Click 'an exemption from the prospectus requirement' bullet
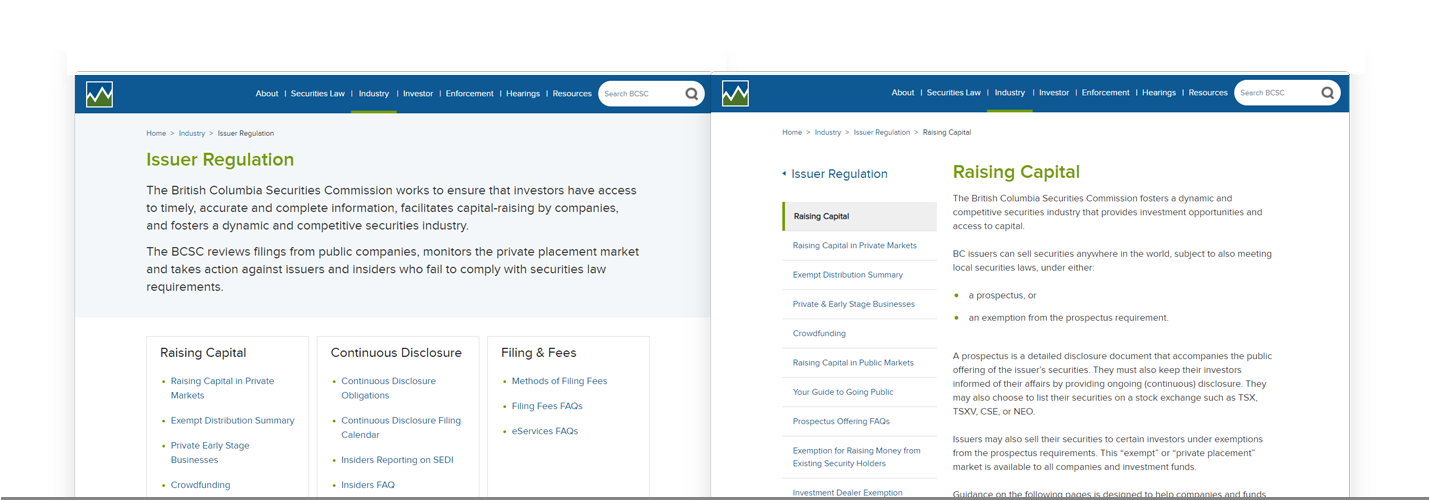The width and height of the screenshot is (1430, 500). tap(1068, 318)
